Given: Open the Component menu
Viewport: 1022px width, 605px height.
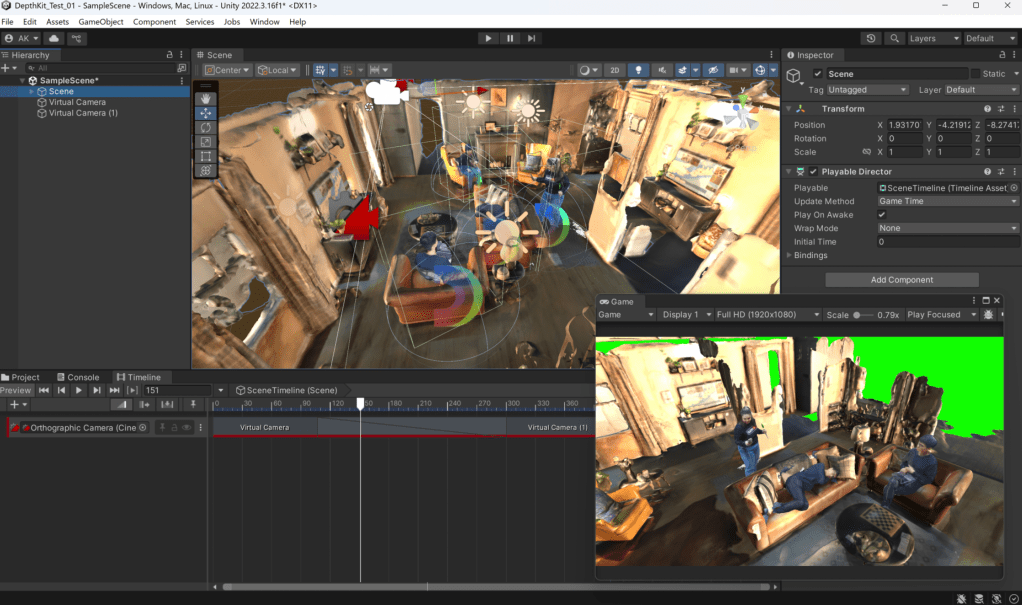Looking at the screenshot, I should [x=154, y=21].
